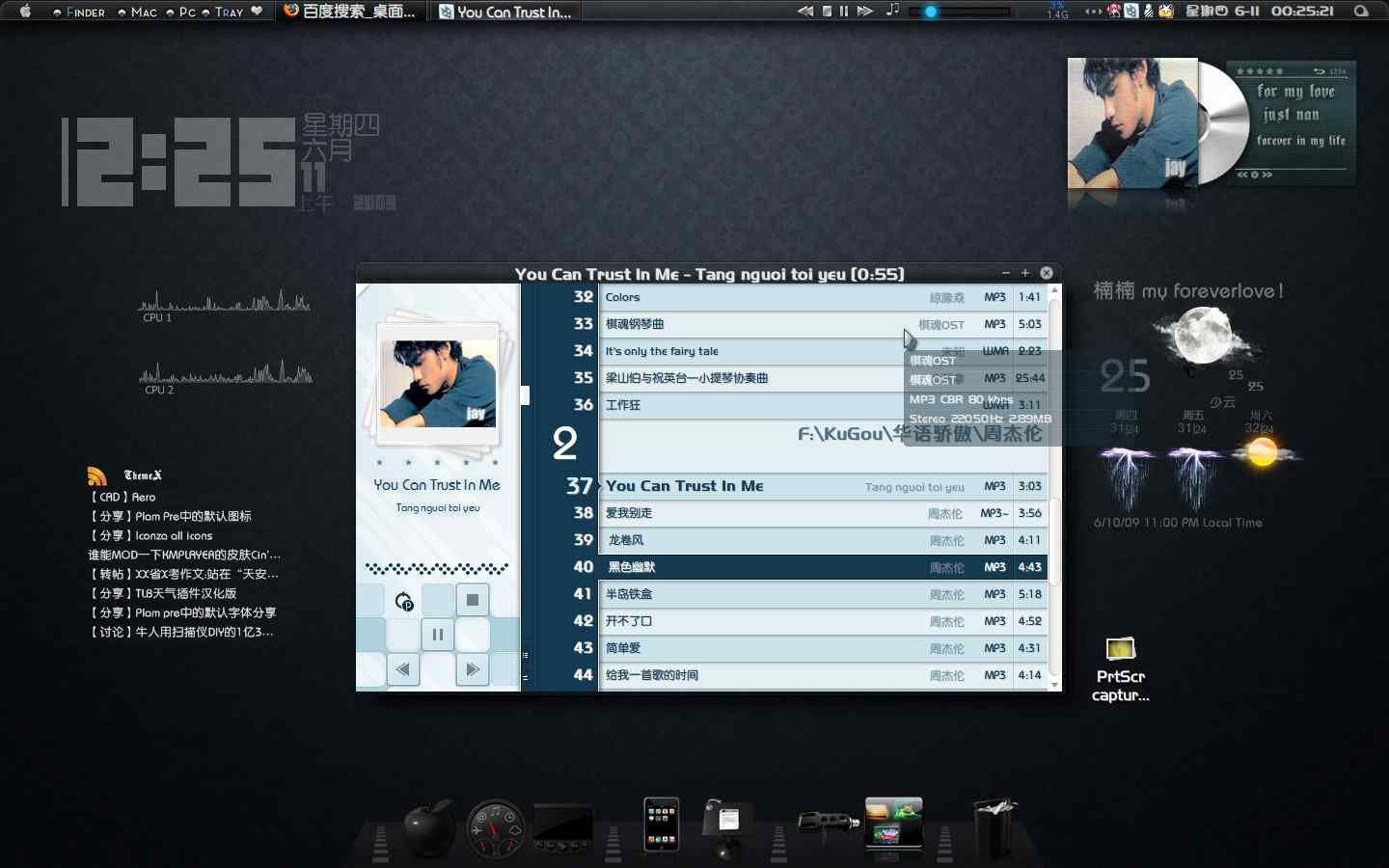Select track 35 梁山伯与祝英台

point(824,378)
